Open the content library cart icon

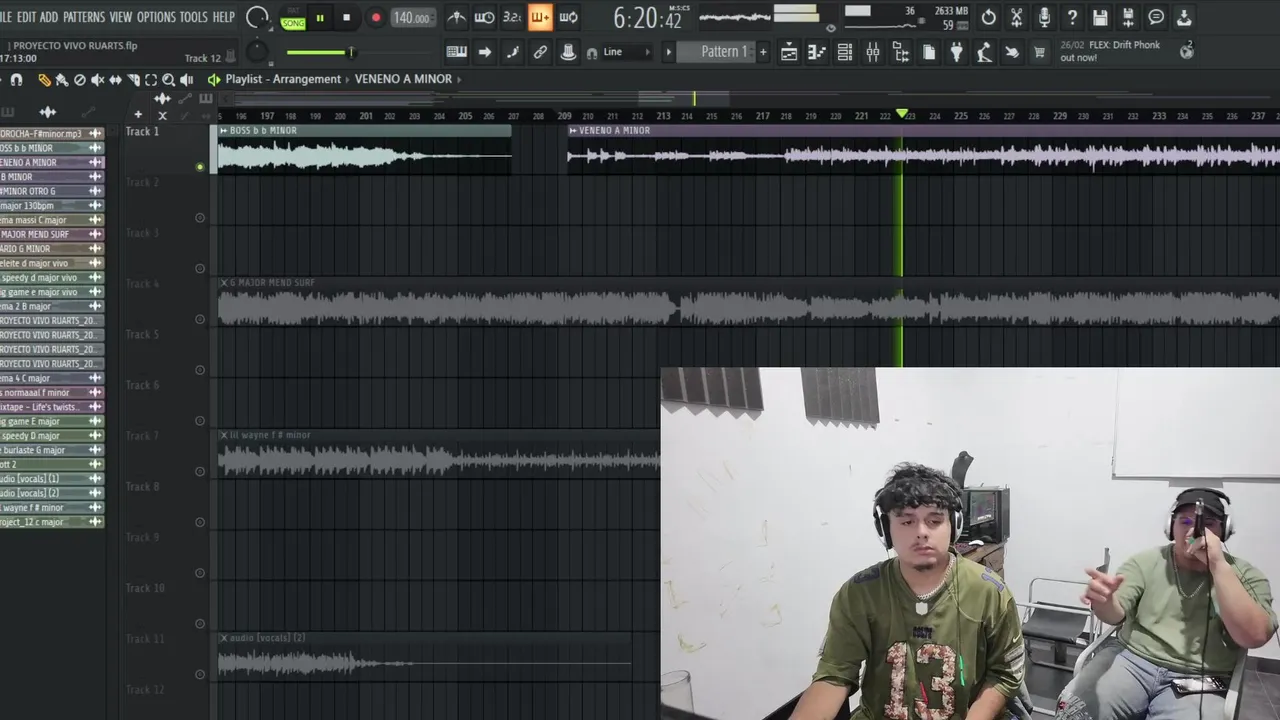tap(1039, 52)
